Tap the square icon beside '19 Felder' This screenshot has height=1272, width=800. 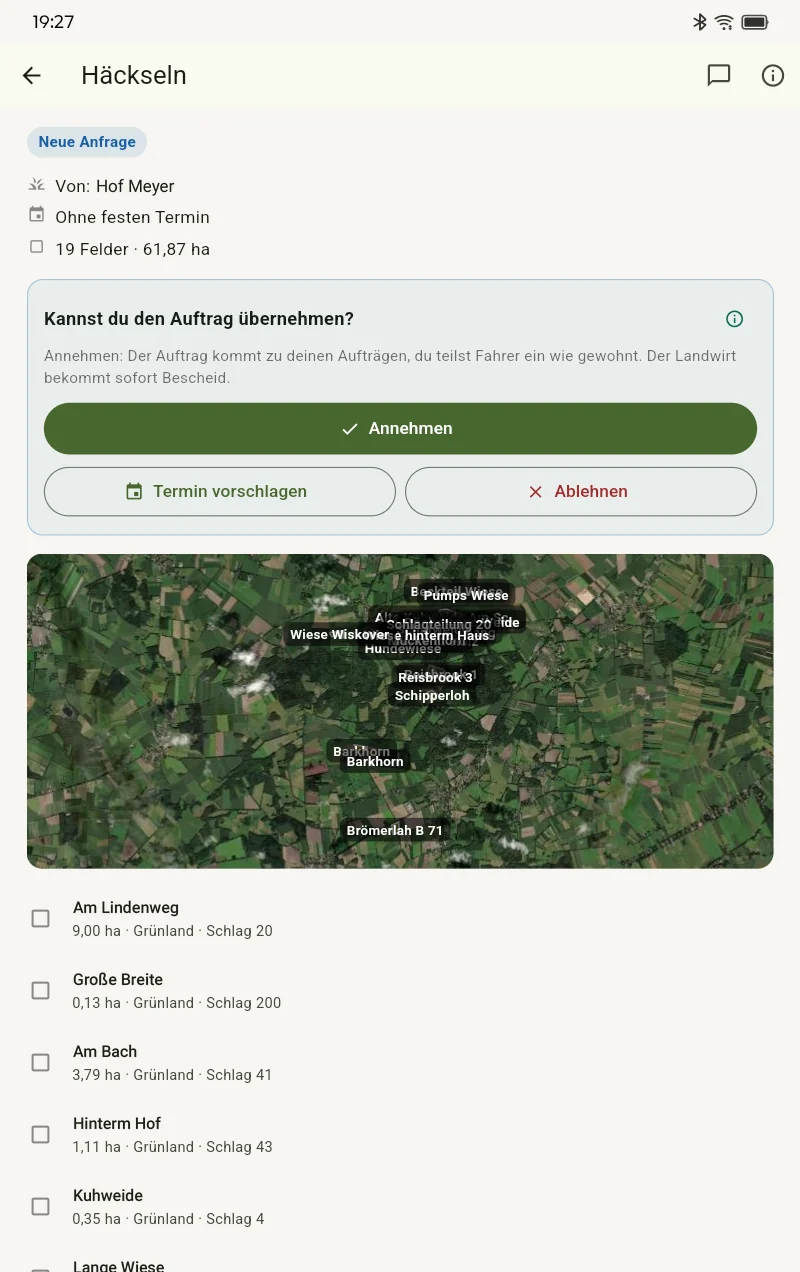tap(37, 246)
